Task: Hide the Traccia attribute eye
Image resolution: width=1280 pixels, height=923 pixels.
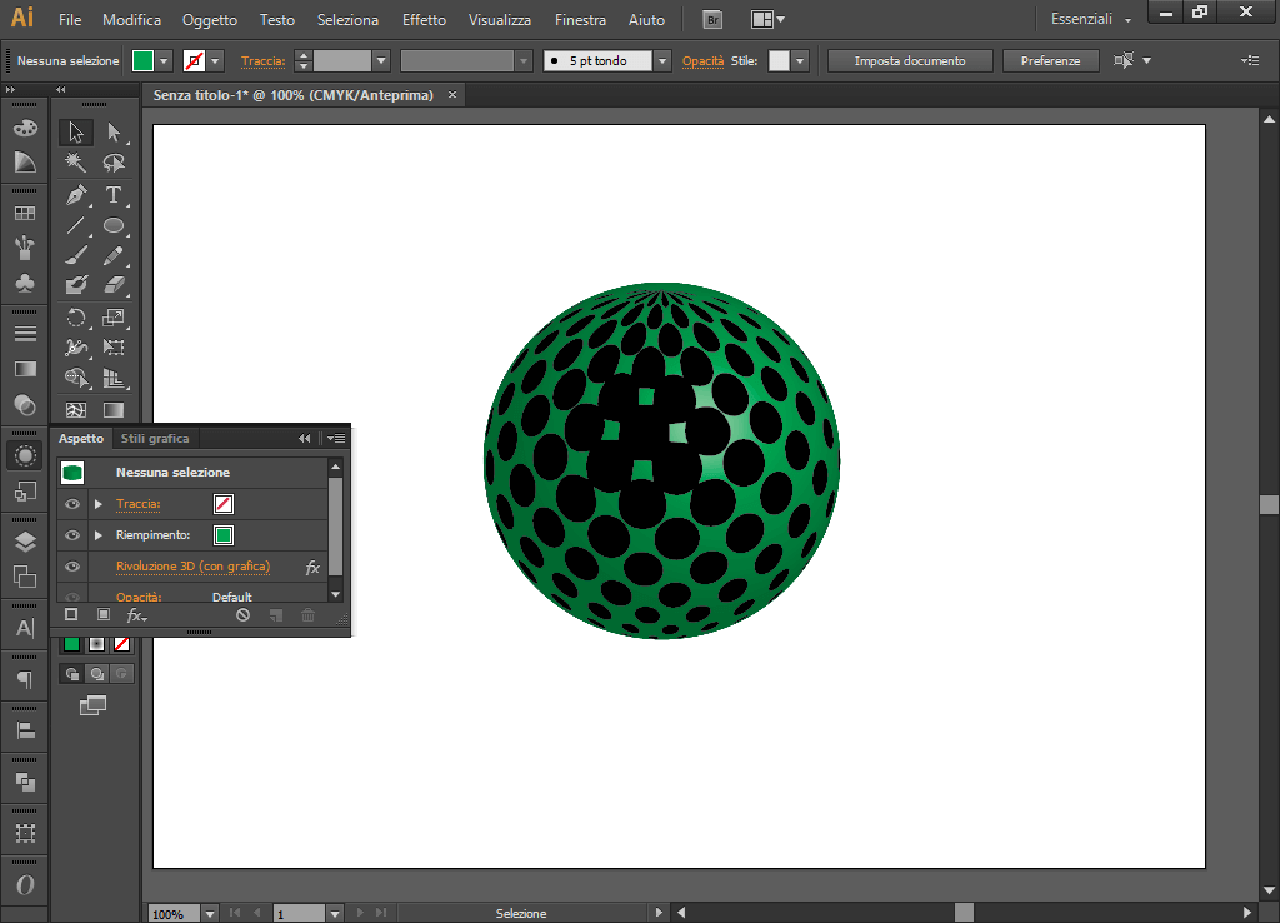Action: point(72,504)
